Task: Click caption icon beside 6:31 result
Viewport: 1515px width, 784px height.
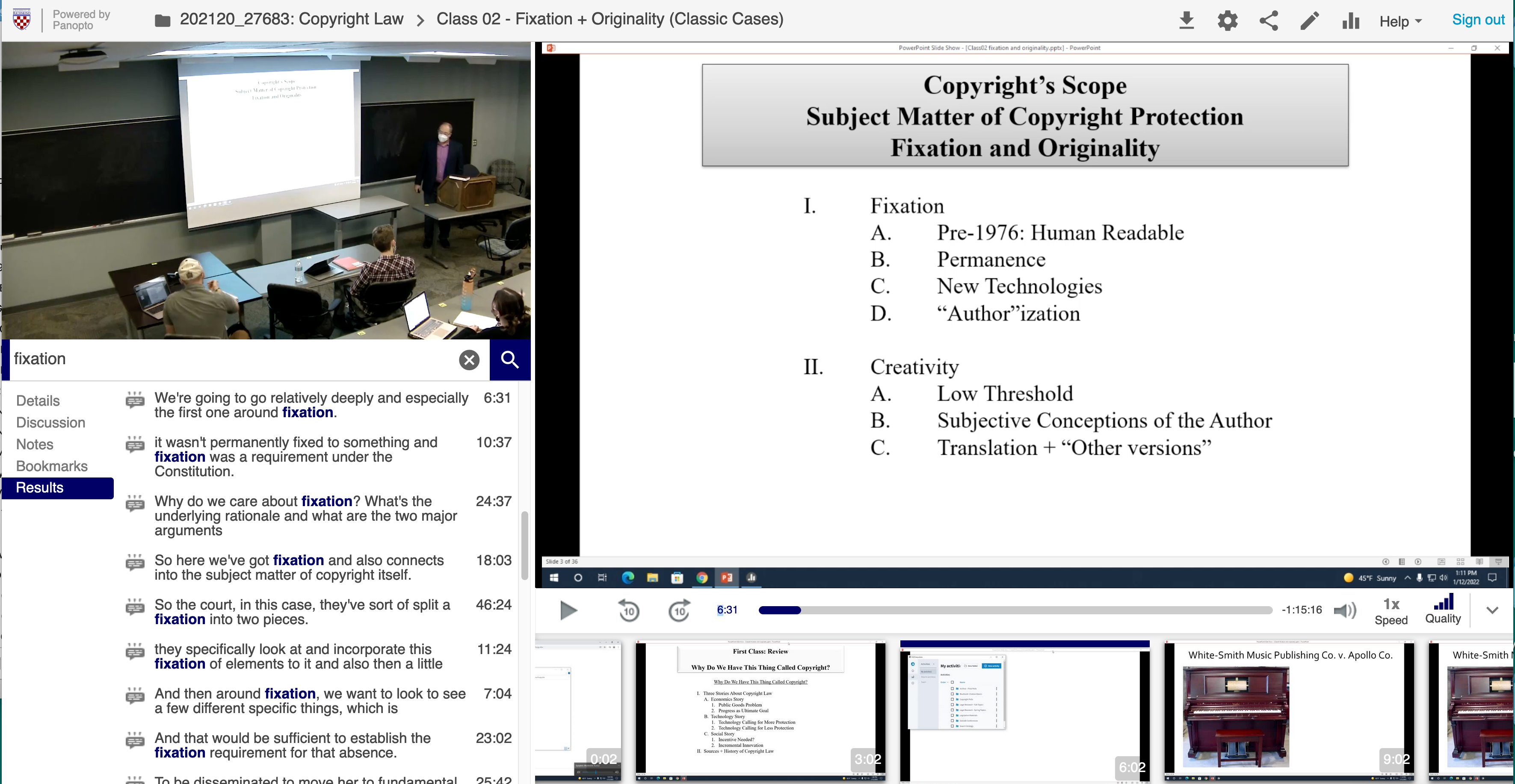Action: tap(135, 400)
